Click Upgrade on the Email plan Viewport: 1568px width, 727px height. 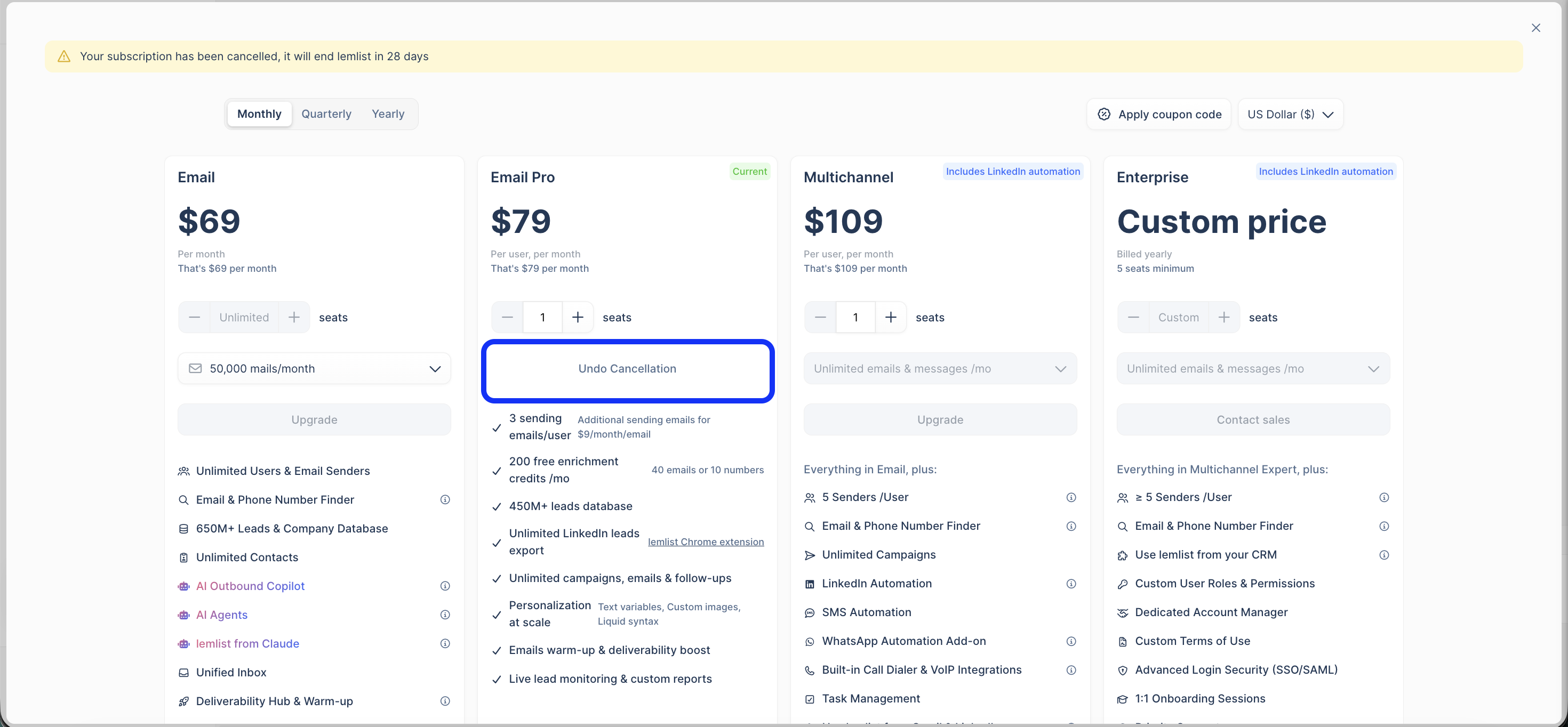tap(314, 420)
